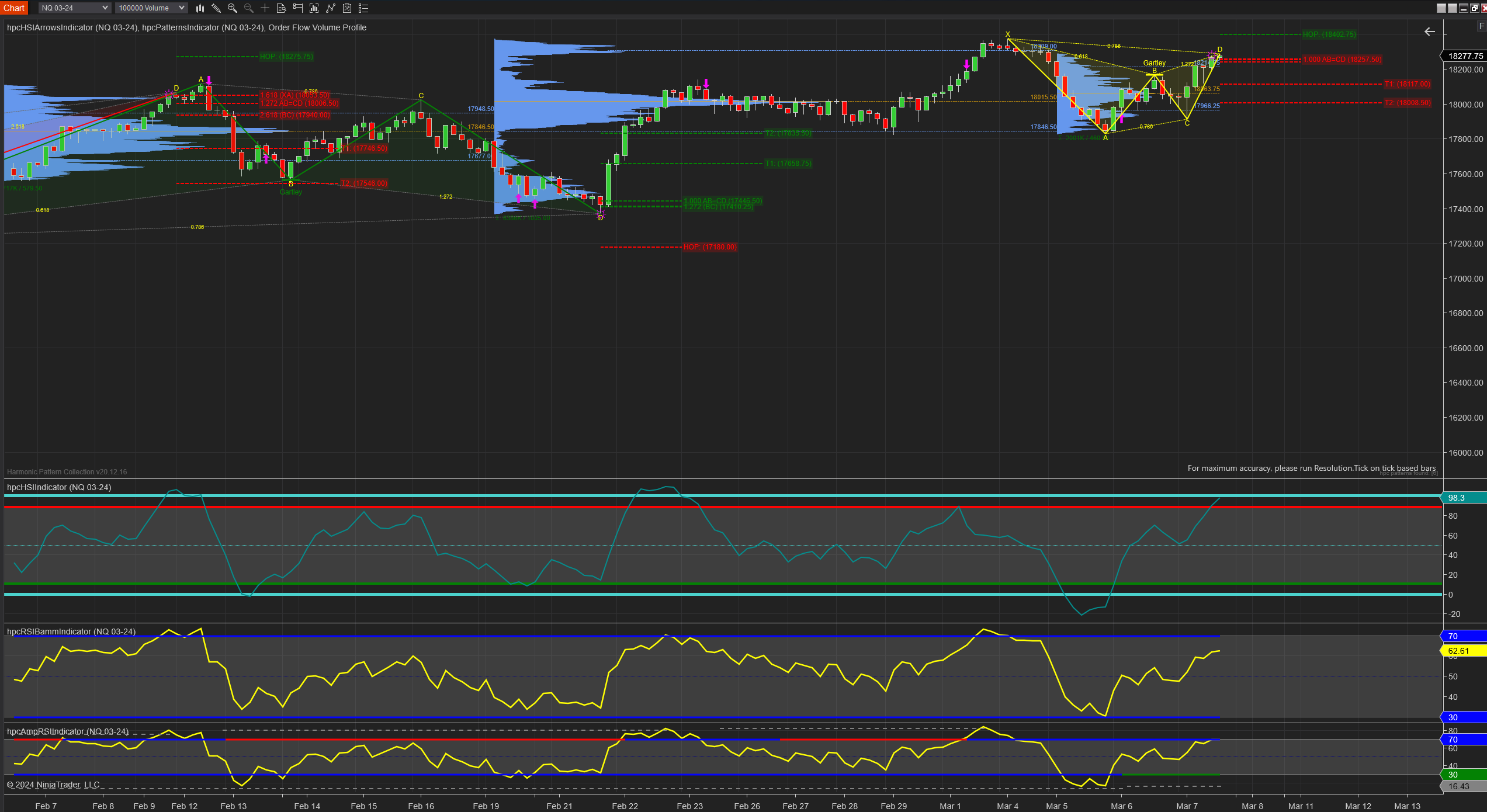Toggle the F fixed scale button
The width and height of the screenshot is (1487, 812).
[x=1481, y=26]
